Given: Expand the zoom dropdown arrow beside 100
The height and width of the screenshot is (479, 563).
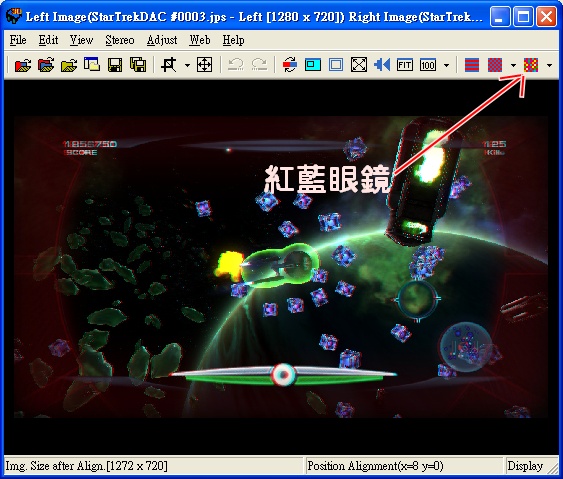Looking at the screenshot, I should [x=446, y=65].
